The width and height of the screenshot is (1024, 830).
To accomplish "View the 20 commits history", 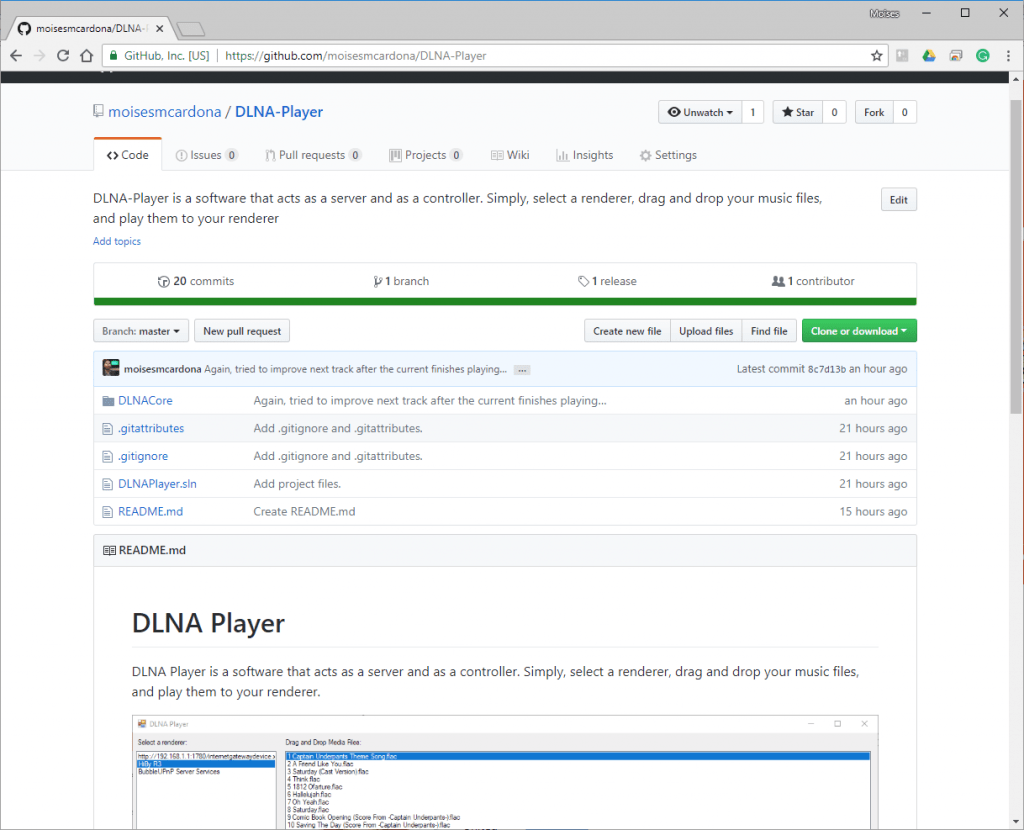I will (196, 281).
